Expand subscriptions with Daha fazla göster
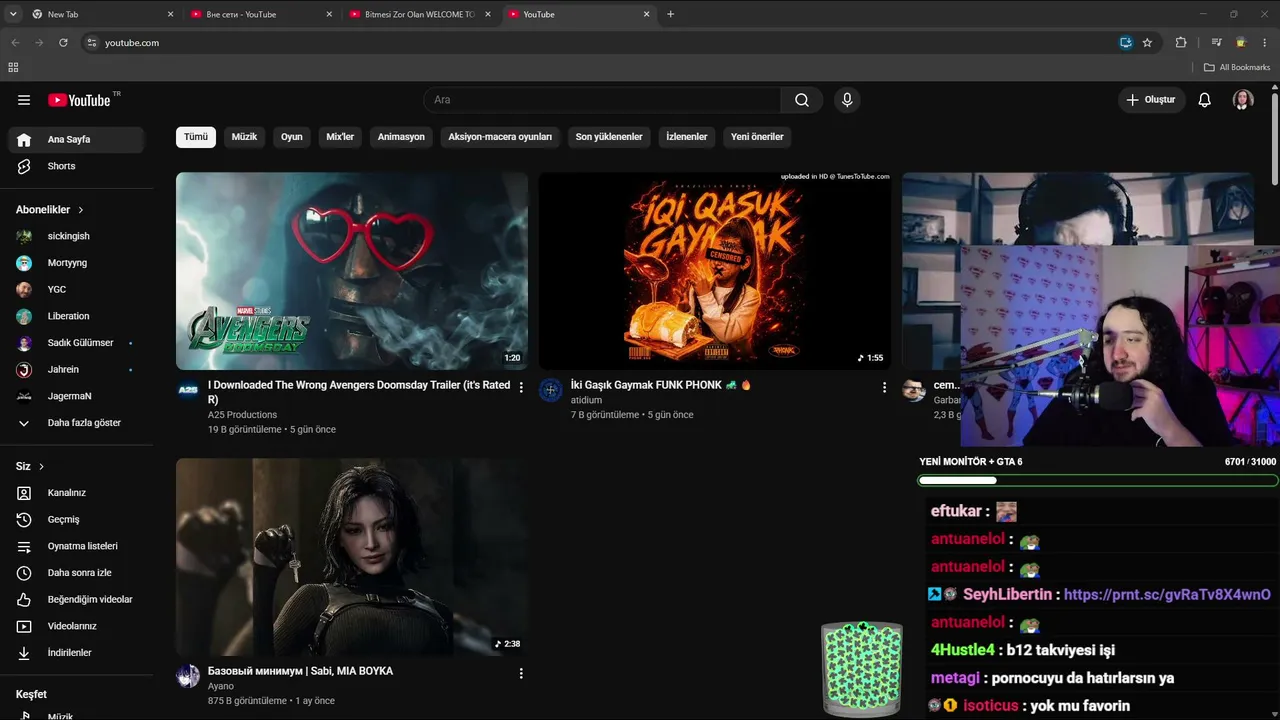This screenshot has height=720, width=1280. [77, 423]
